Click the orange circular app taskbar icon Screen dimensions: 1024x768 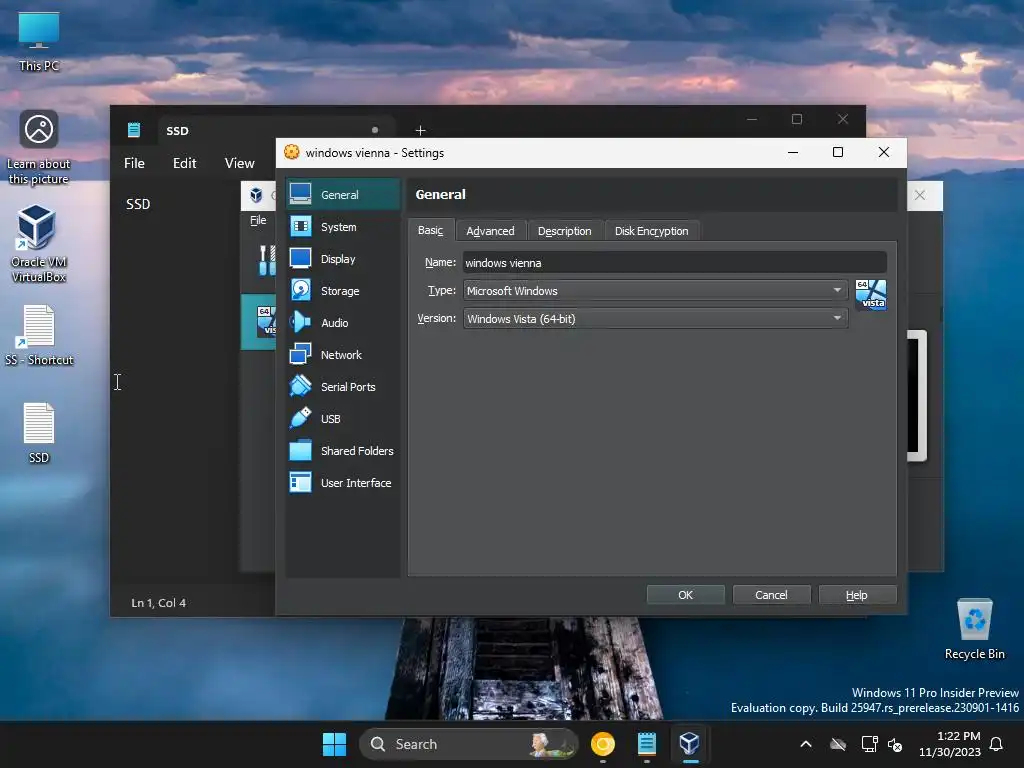click(603, 744)
